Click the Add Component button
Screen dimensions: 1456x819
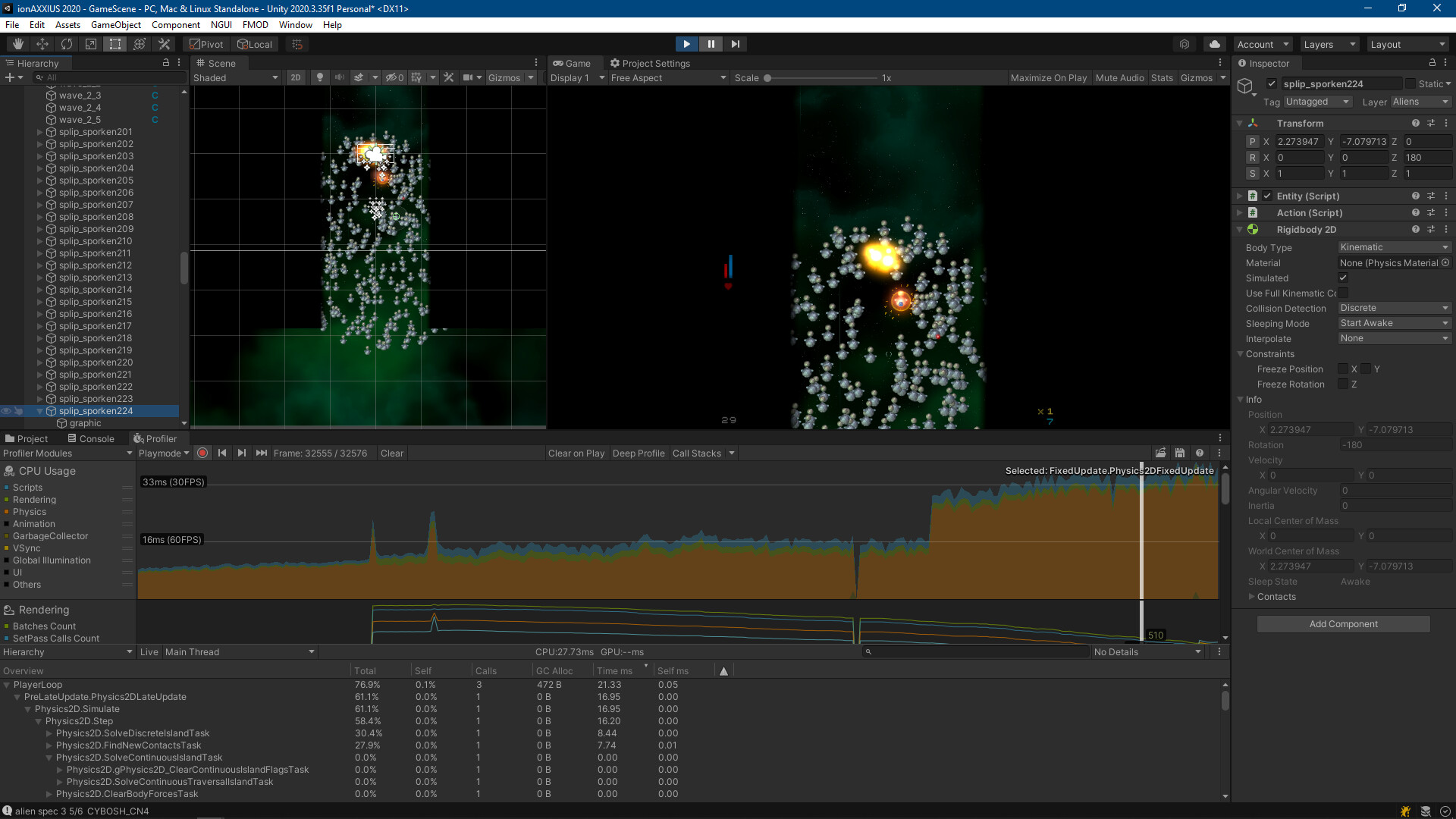1342,623
